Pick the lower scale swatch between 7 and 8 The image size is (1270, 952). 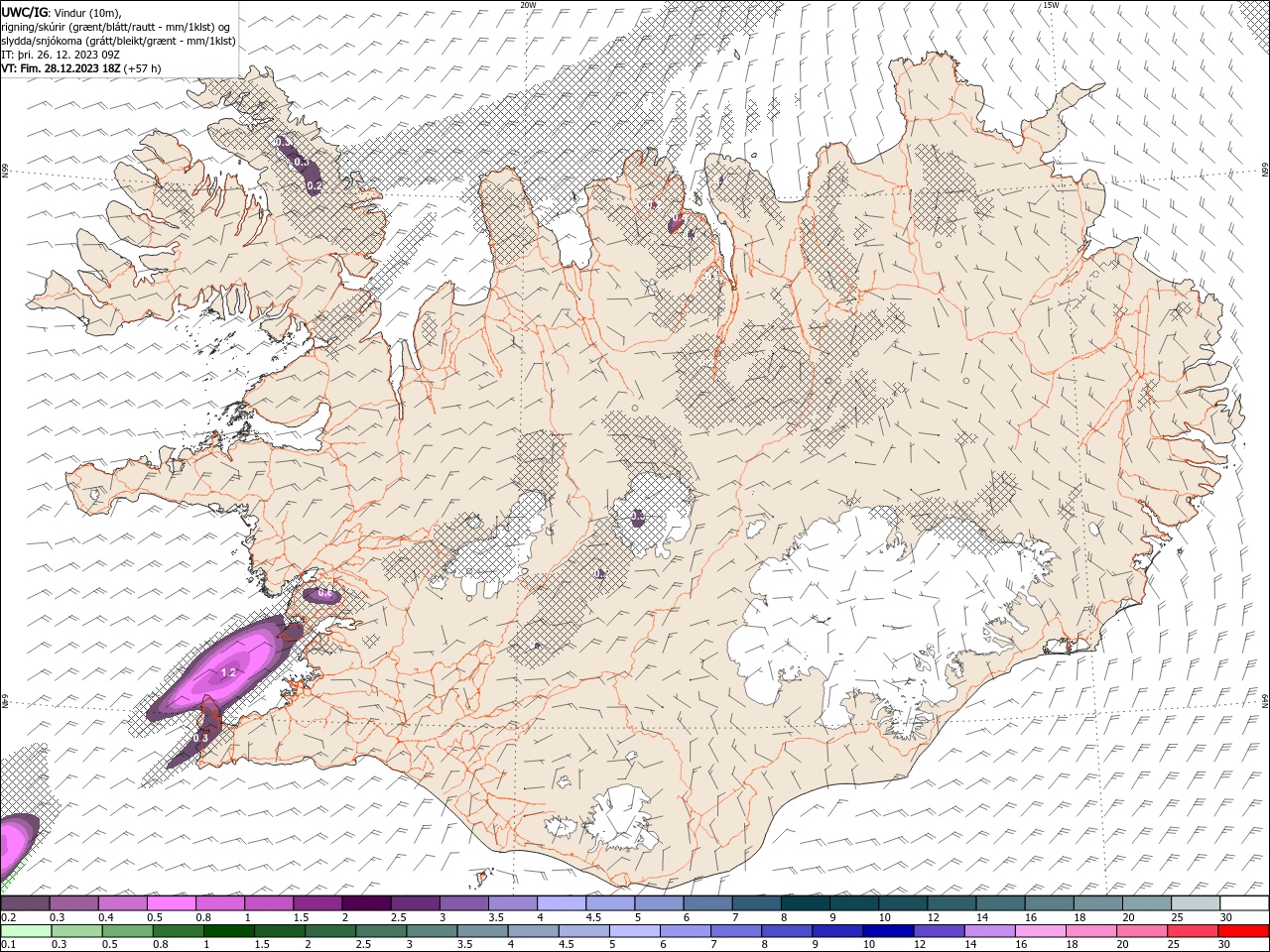tap(736, 931)
